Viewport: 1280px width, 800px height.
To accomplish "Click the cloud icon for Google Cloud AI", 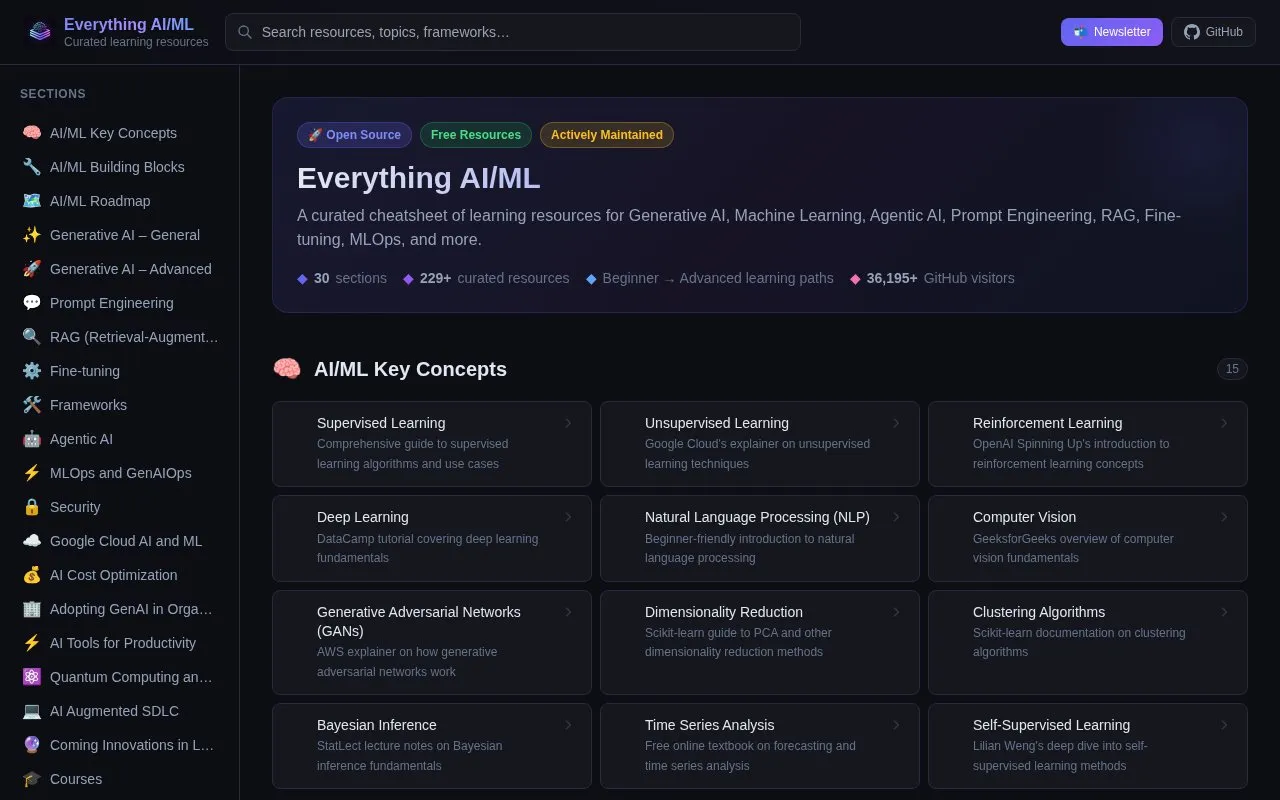I will pos(32,541).
